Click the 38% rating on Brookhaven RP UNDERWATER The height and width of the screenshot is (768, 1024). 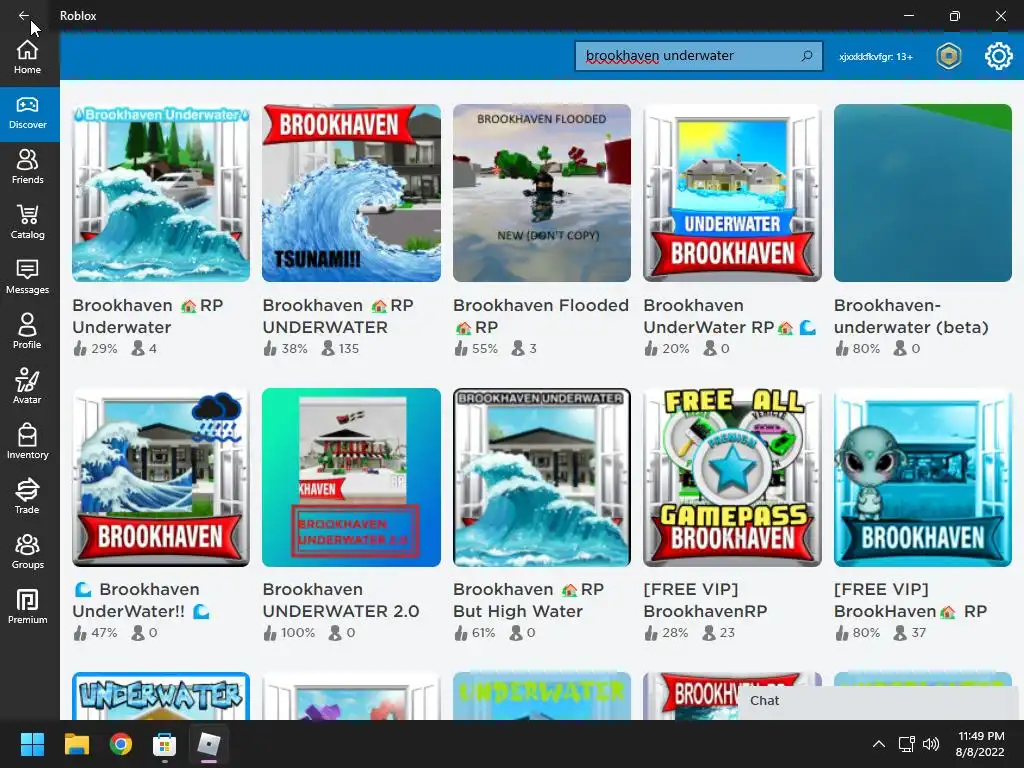pyautogui.click(x=286, y=349)
